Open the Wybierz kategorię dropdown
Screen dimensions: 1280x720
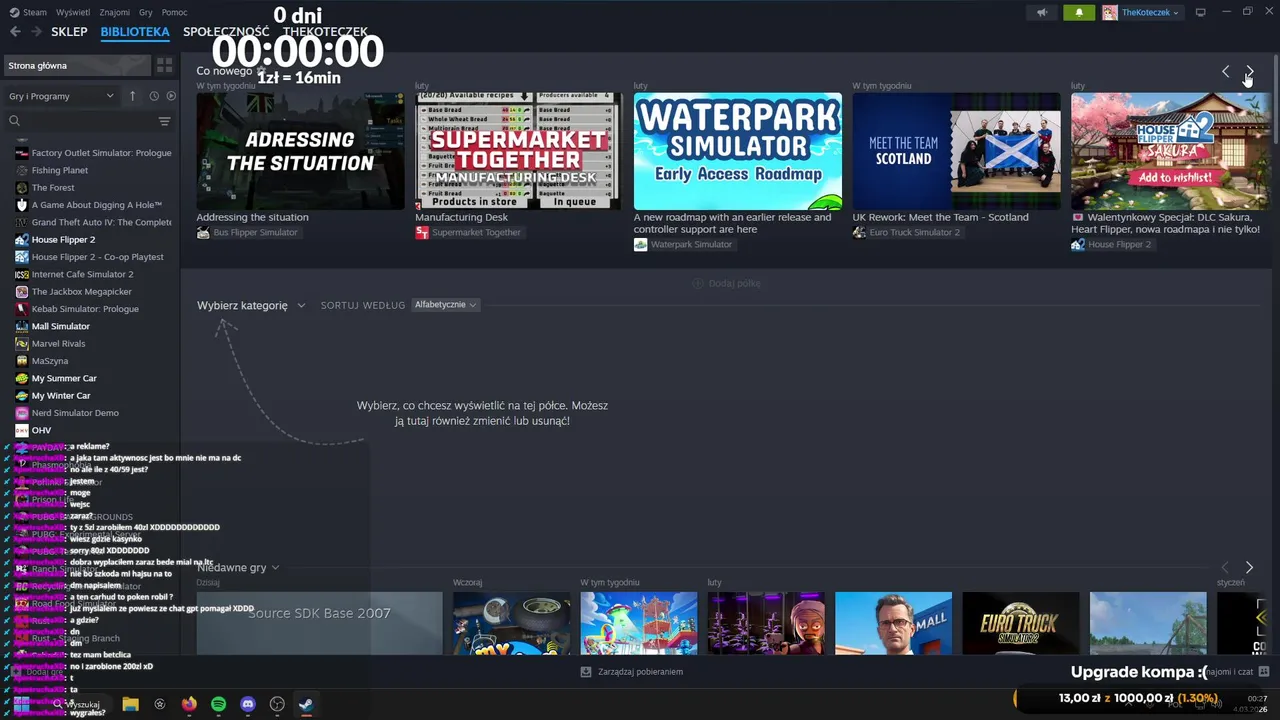(251, 305)
